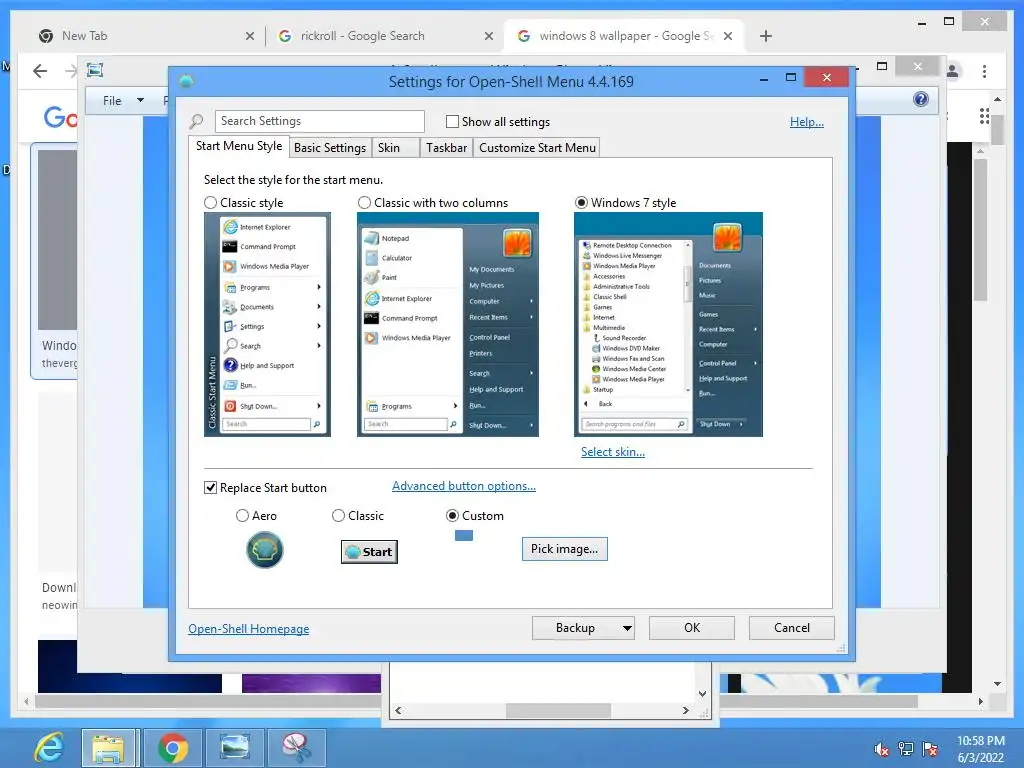Image resolution: width=1024 pixels, height=768 pixels.
Task: Select Classic with two columns option
Action: [364, 202]
